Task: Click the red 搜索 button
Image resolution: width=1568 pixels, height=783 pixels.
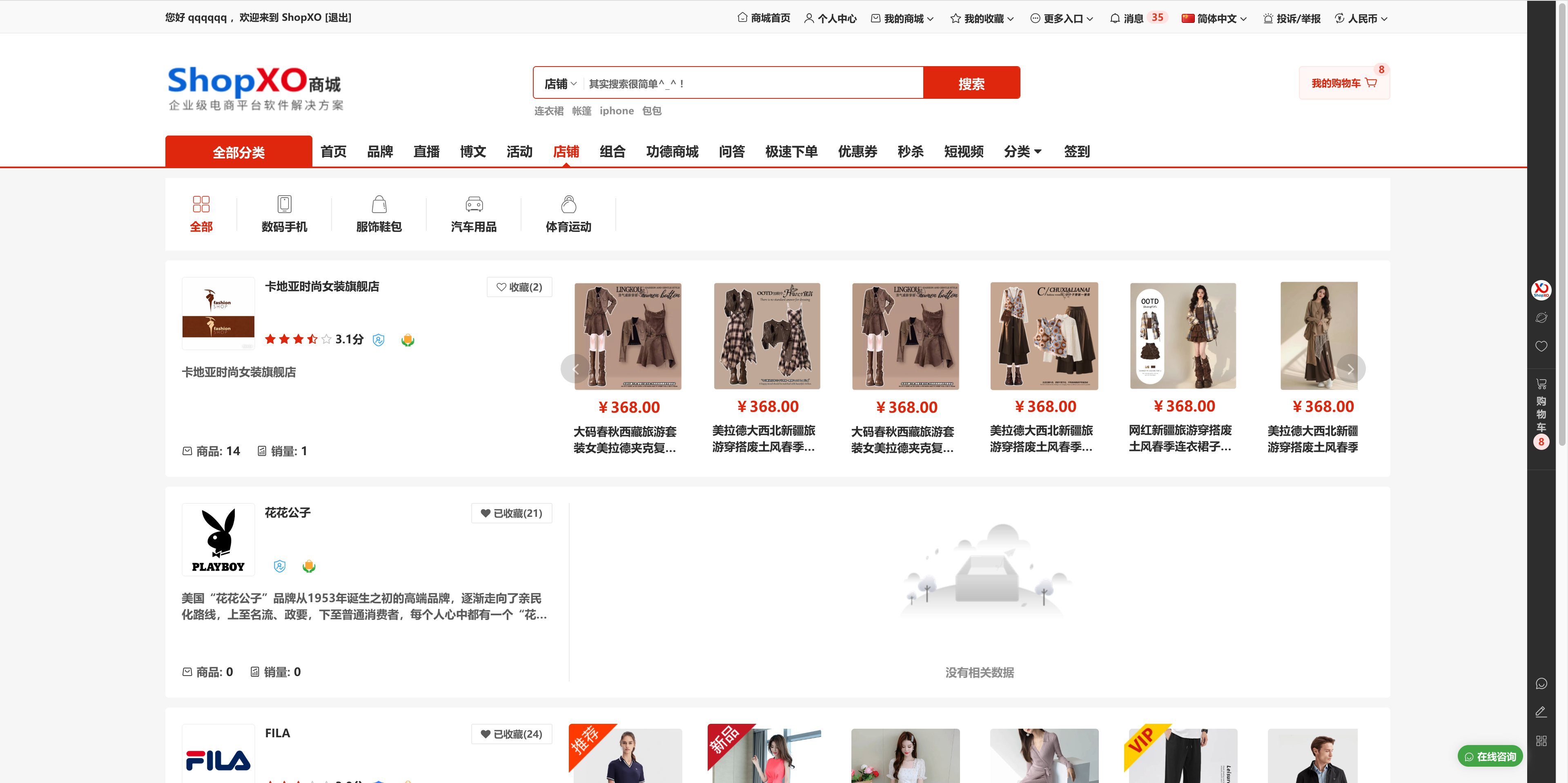Action: pos(971,83)
